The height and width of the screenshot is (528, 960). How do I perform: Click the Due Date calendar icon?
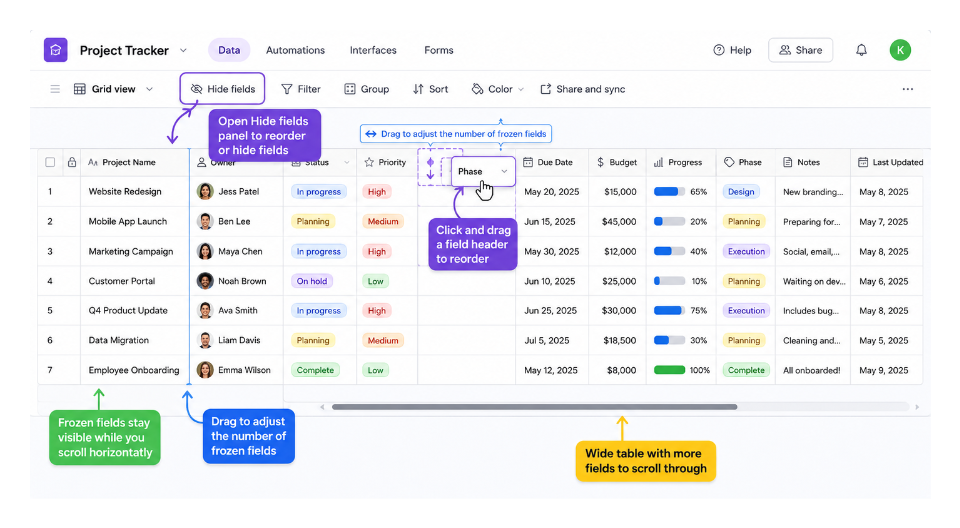click(528, 162)
